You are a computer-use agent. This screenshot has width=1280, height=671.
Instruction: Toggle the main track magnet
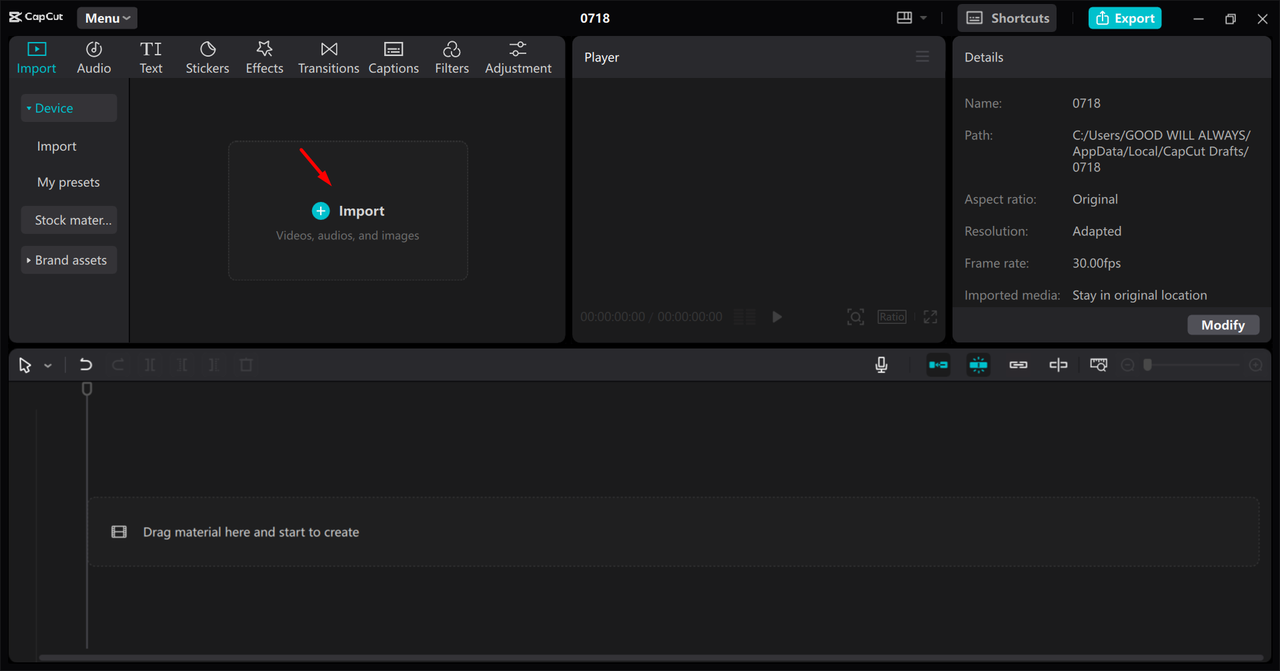(938, 366)
